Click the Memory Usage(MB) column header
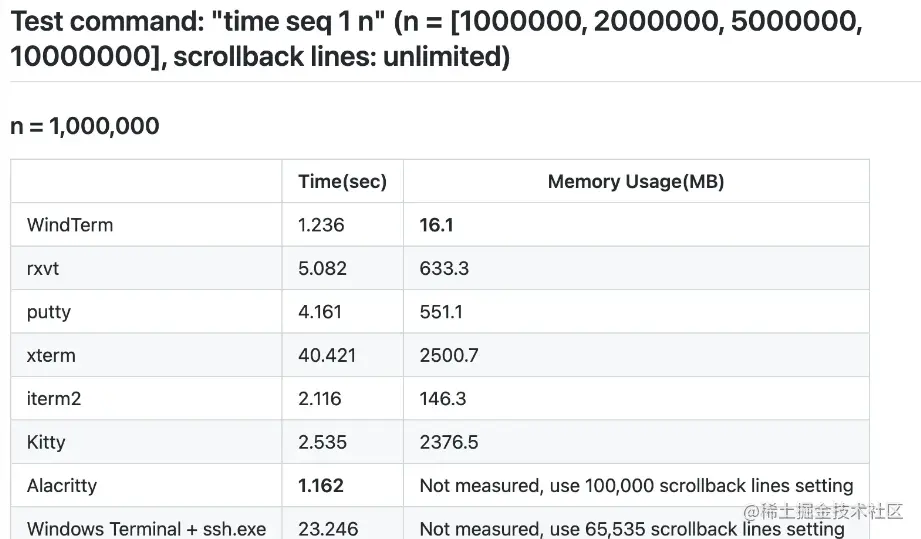The width and height of the screenshot is (921, 539). pos(636,181)
